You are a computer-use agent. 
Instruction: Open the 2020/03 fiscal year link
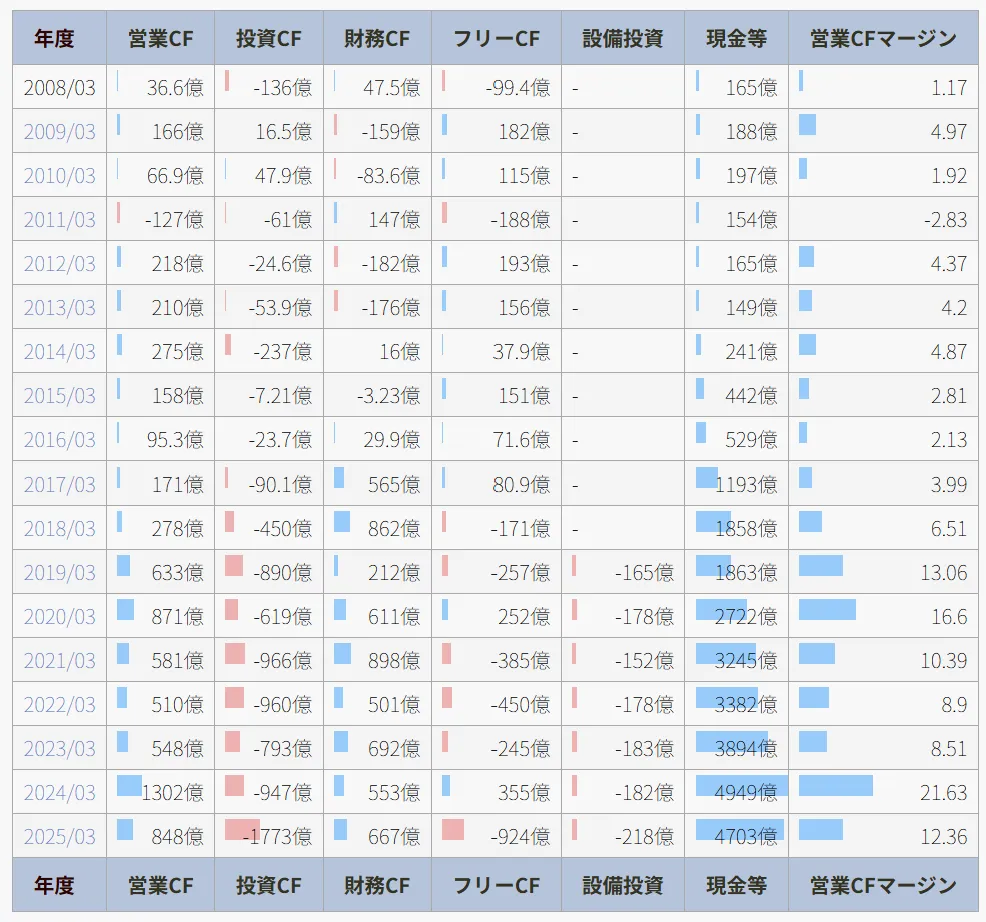pyautogui.click(x=60, y=617)
